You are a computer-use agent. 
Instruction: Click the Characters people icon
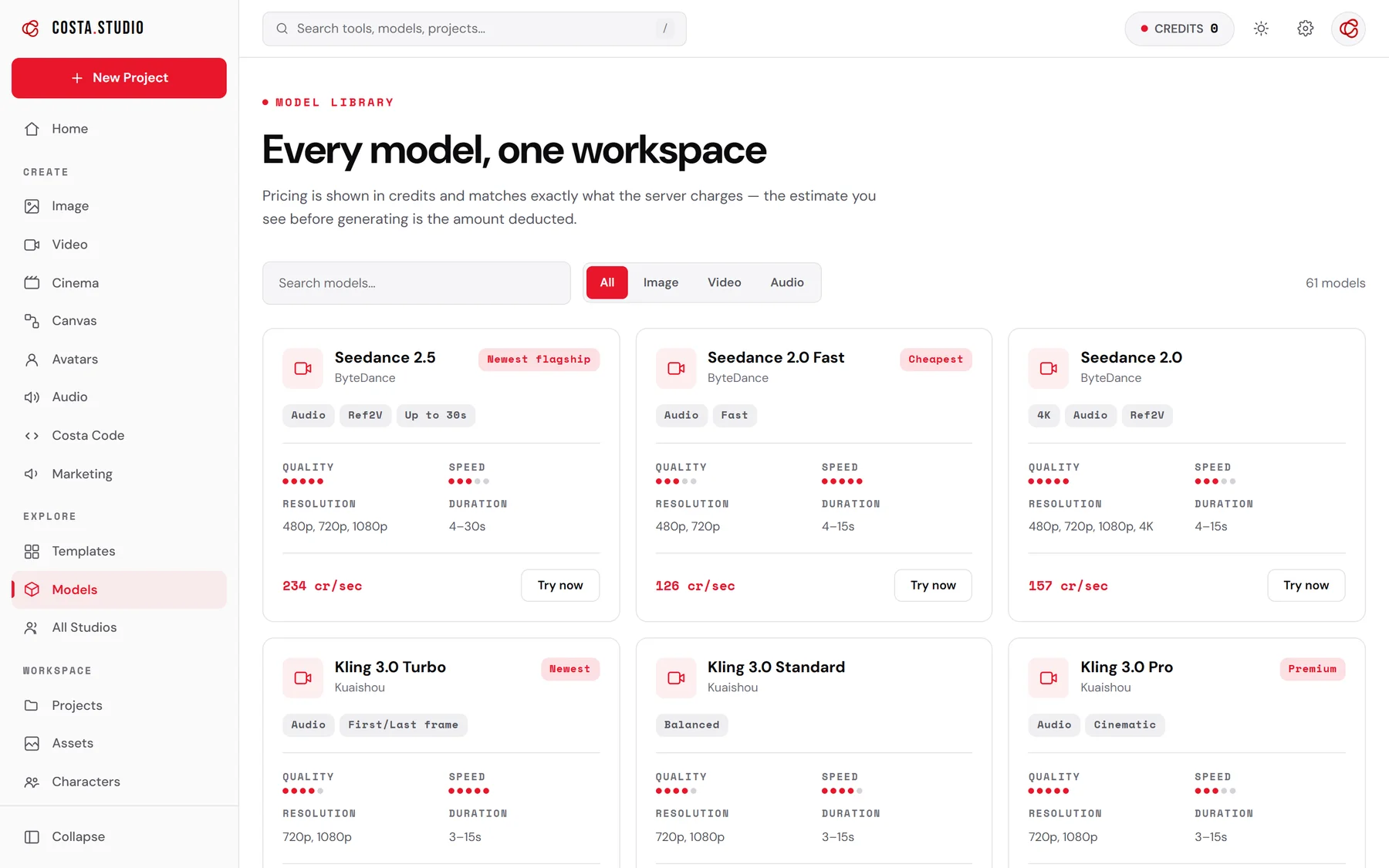point(32,782)
